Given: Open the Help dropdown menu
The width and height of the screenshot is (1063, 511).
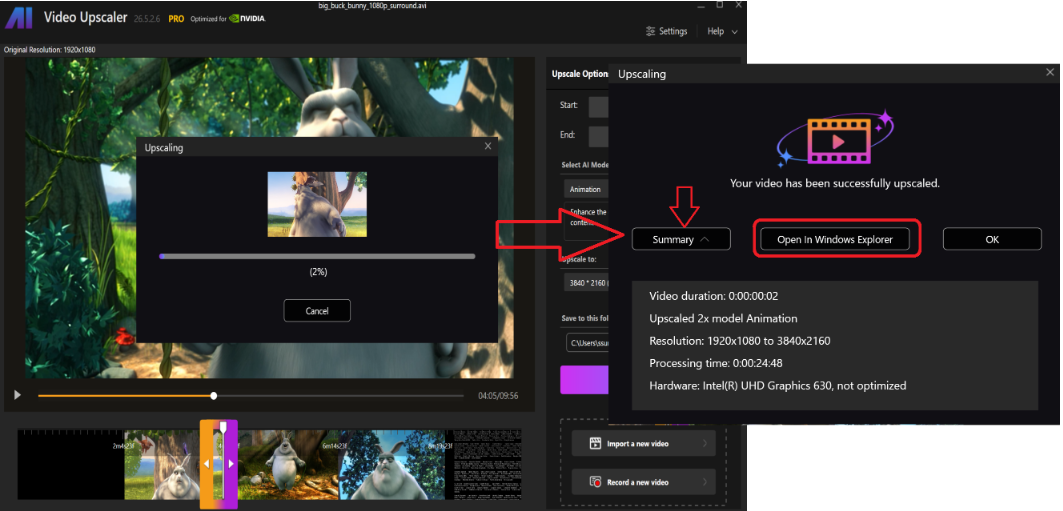Looking at the screenshot, I should 722,31.
